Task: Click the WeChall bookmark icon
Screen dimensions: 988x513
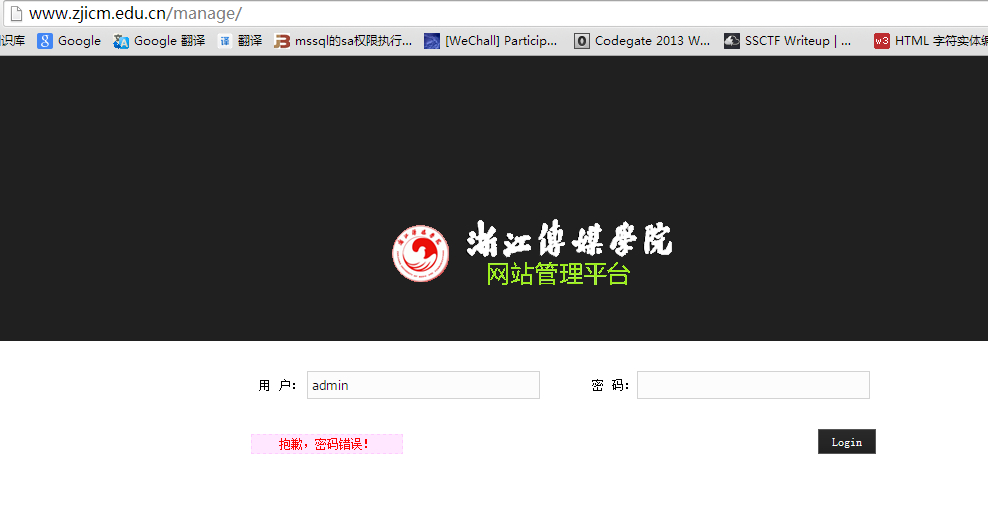Action: (432, 41)
